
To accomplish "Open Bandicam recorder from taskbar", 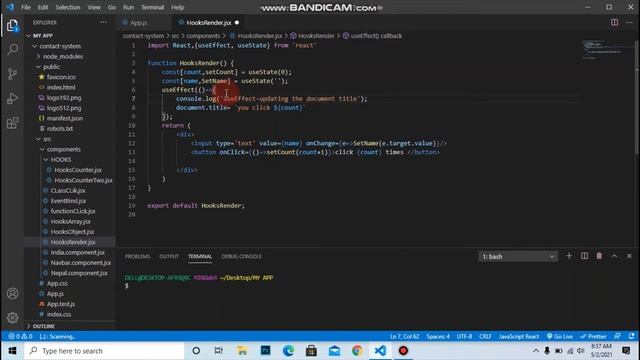I will coord(403,351).
